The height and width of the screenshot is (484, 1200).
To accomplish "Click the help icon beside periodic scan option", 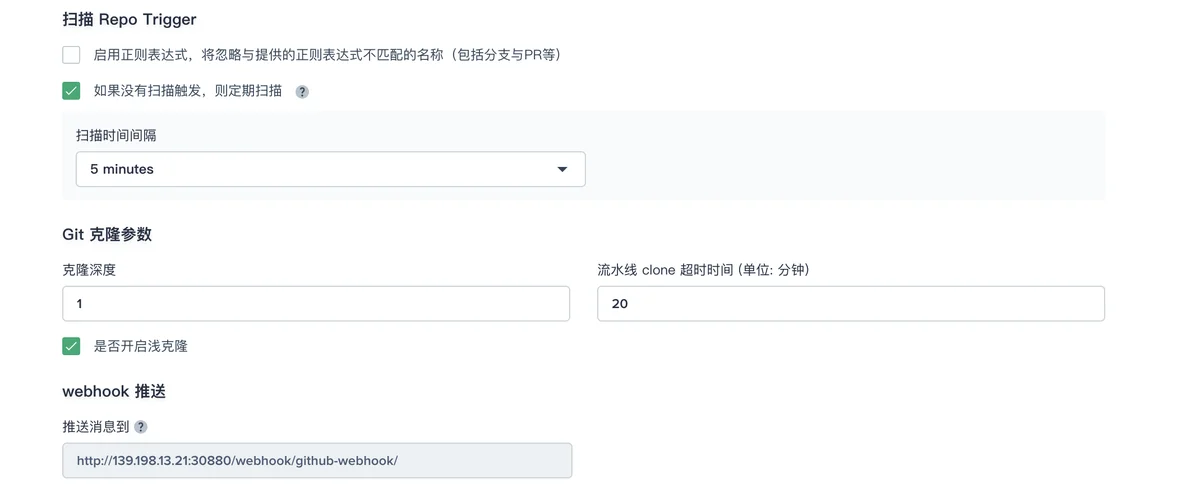I will (x=302, y=91).
